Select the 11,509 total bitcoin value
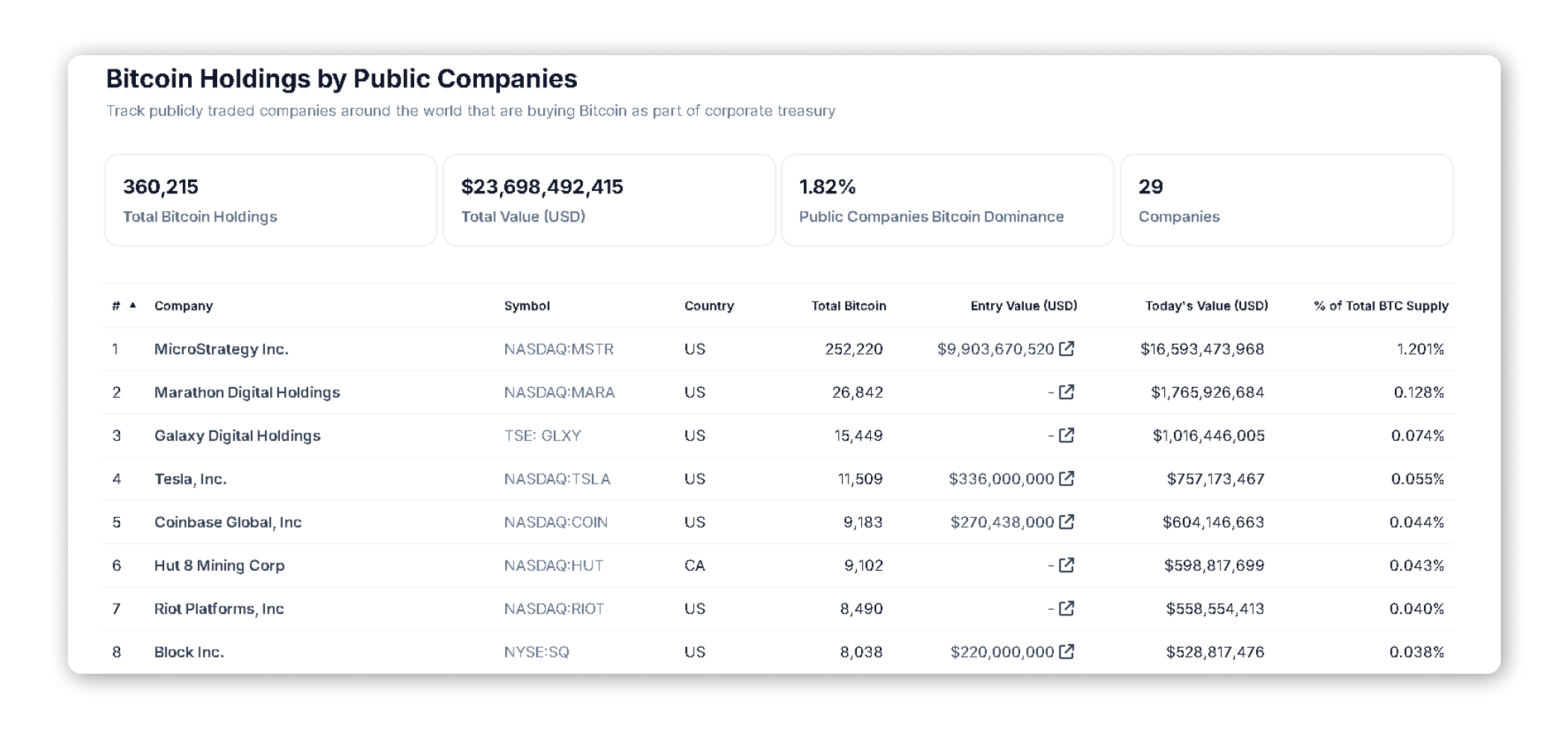 [860, 479]
